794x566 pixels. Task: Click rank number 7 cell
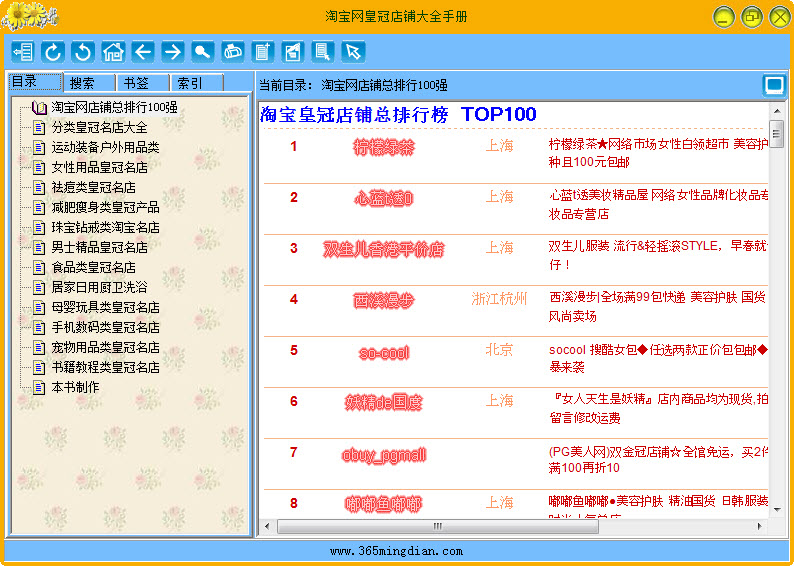(x=293, y=452)
